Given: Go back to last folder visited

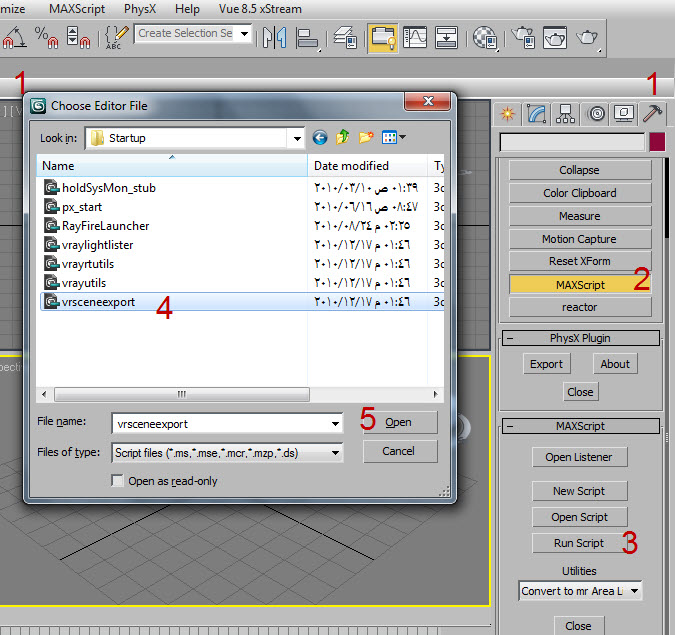Looking at the screenshot, I should point(320,138).
